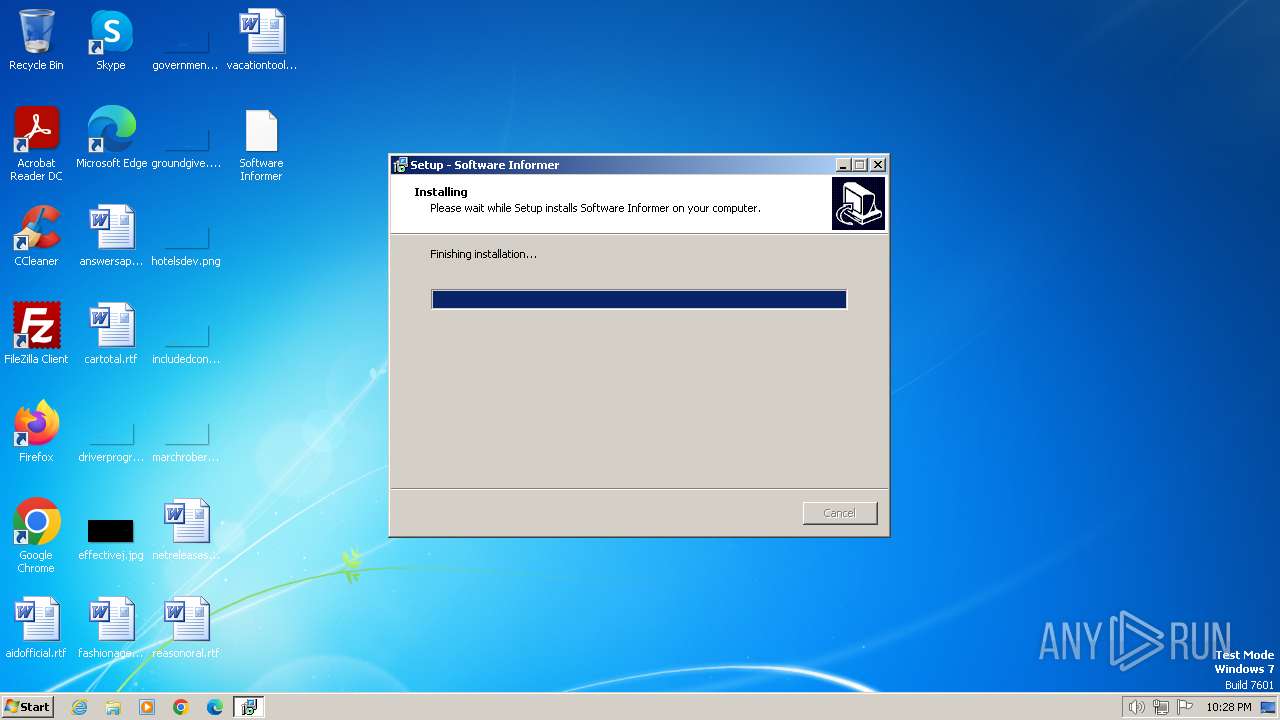Click the 'Finishing installation...' status text

[x=483, y=254]
